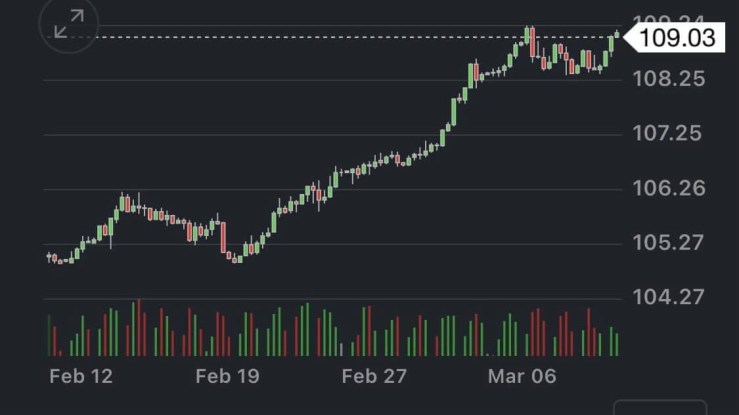Click the partially visible button at bottom right
The height and width of the screenshot is (415, 739).
pos(659,407)
